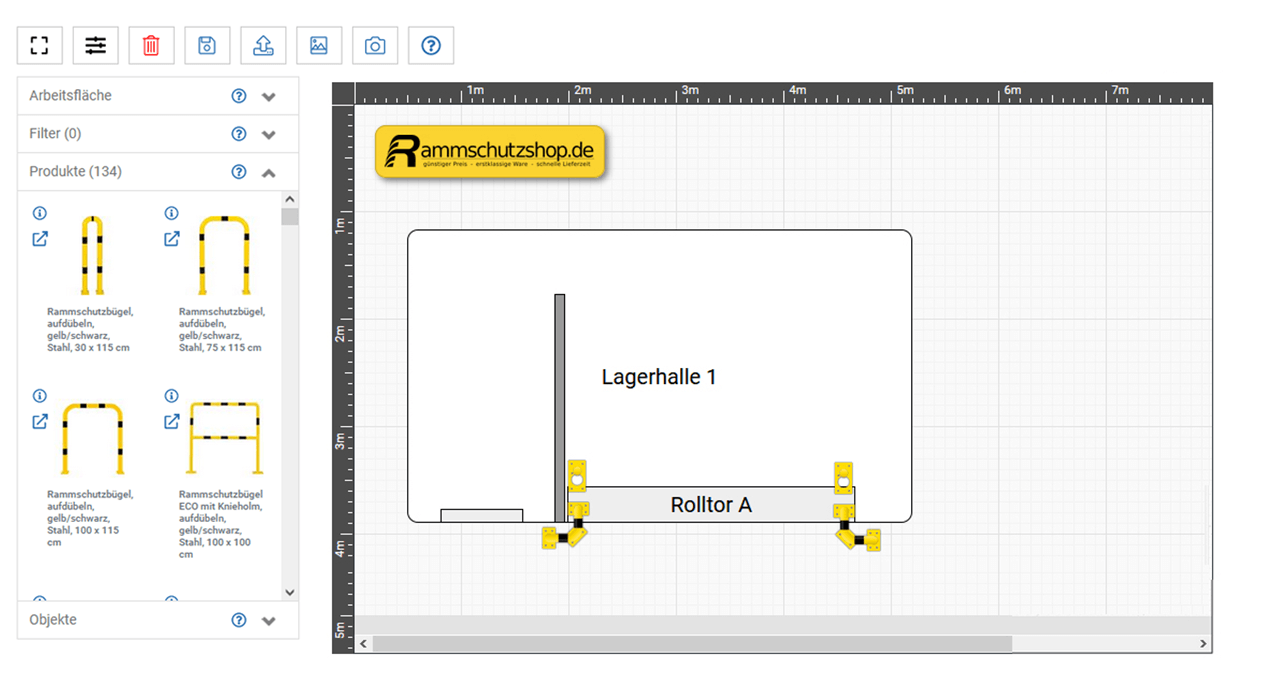Open help from toolbar question mark
This screenshot has width=1282, height=678.
431,45
